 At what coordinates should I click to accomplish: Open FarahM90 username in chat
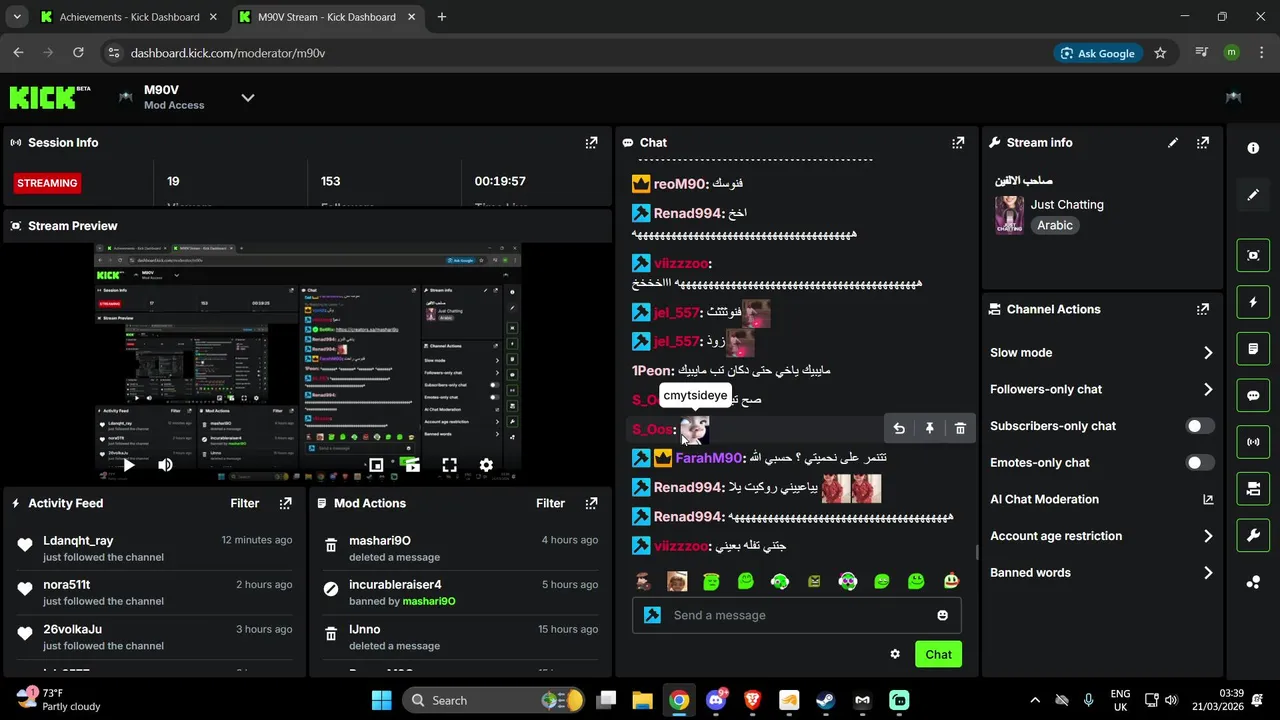(x=709, y=458)
